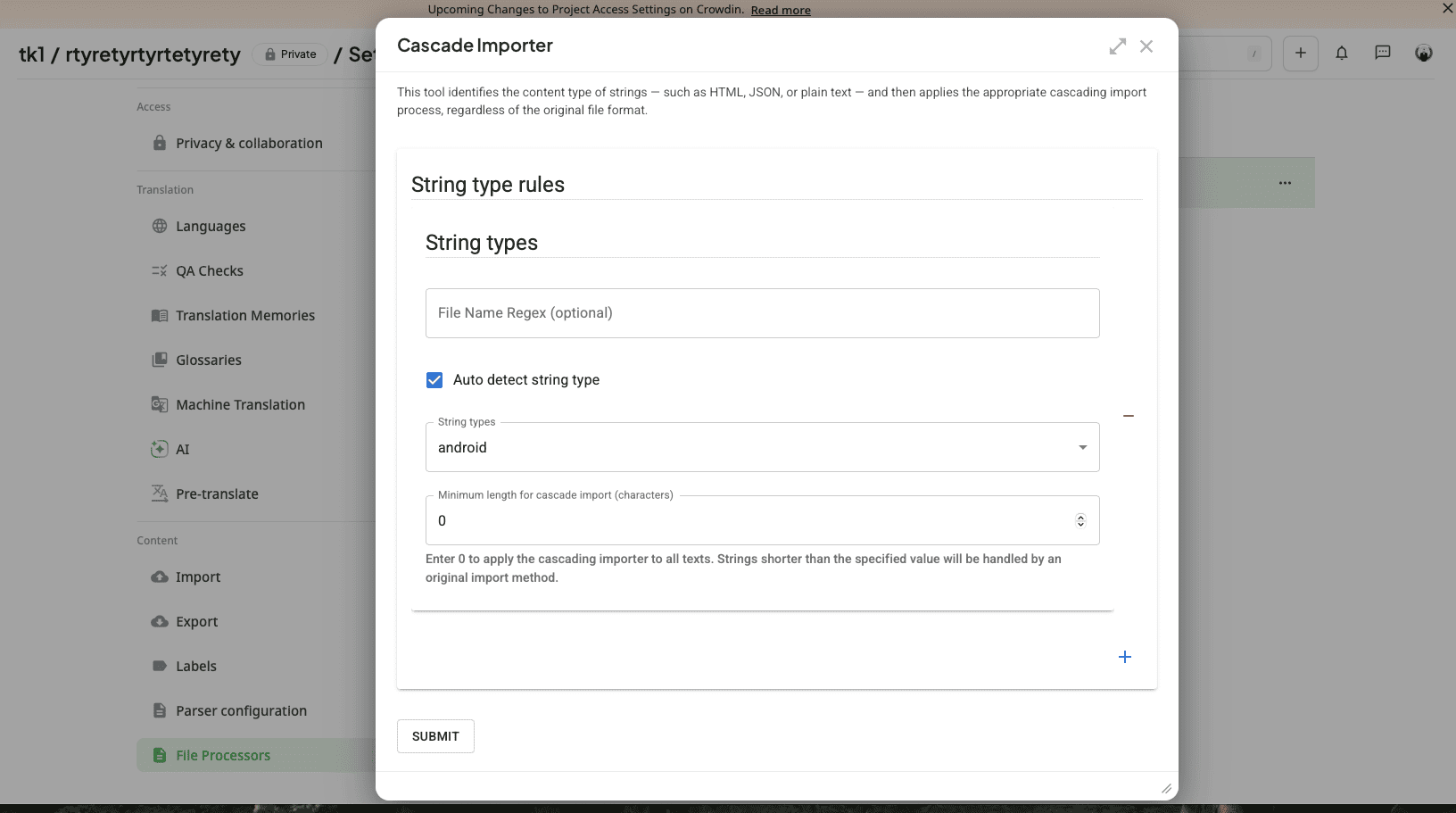Open Export settings in the sidebar
Screen dimensions: 1456x813
[x=196, y=621]
